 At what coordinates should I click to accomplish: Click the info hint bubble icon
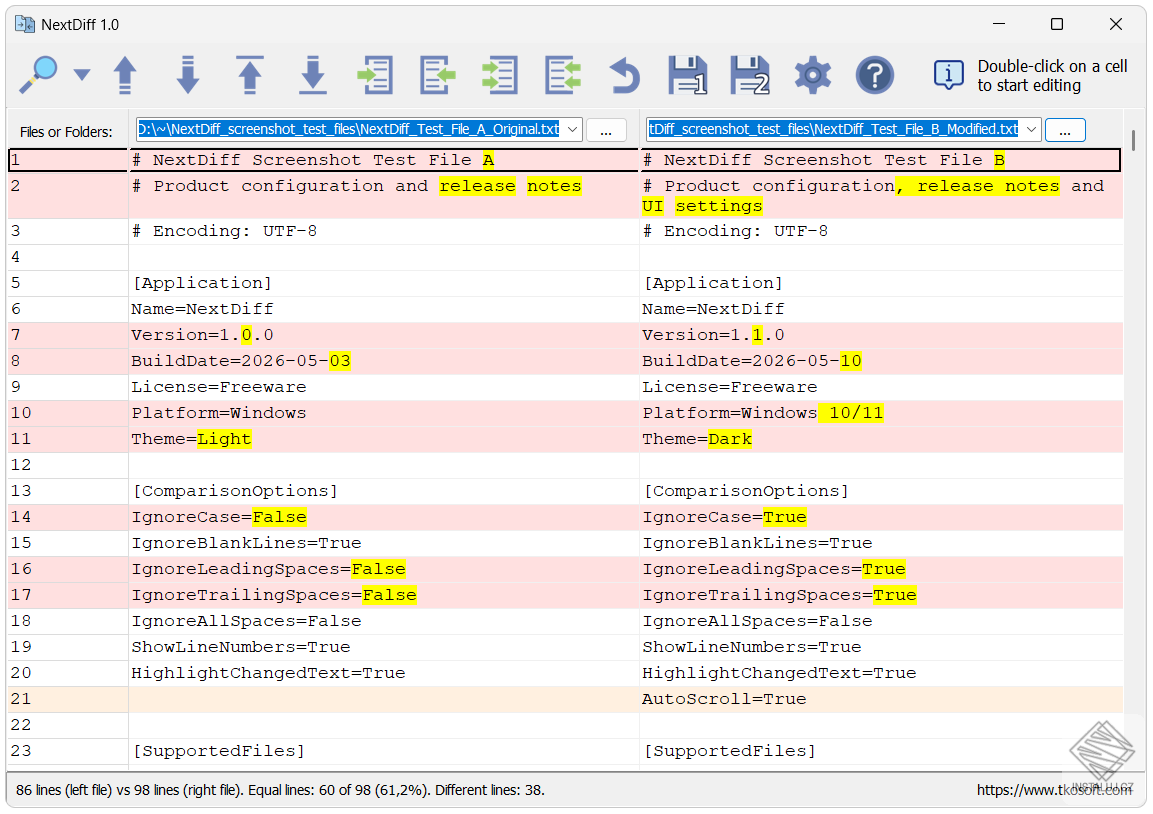(949, 75)
